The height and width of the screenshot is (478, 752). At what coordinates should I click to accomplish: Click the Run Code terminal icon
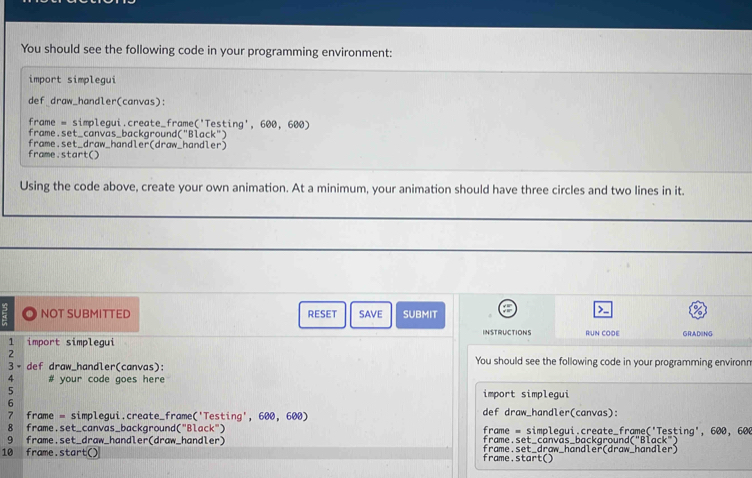[602, 310]
